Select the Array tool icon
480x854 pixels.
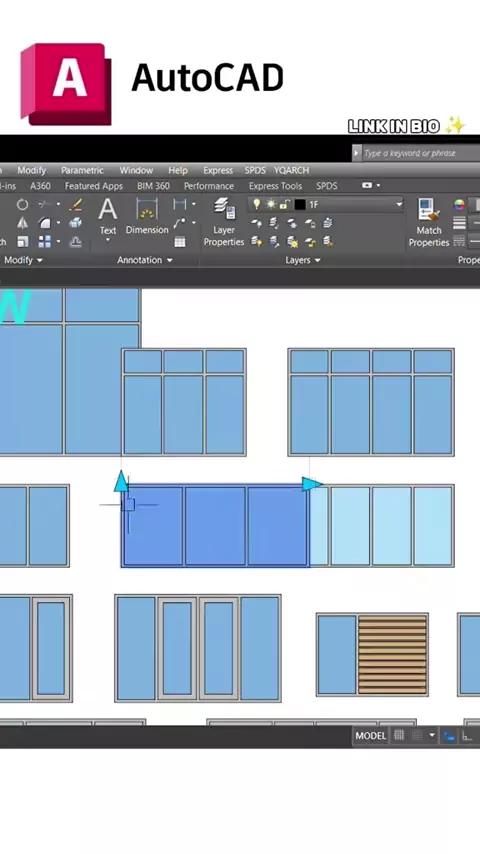pyautogui.click(x=45, y=241)
